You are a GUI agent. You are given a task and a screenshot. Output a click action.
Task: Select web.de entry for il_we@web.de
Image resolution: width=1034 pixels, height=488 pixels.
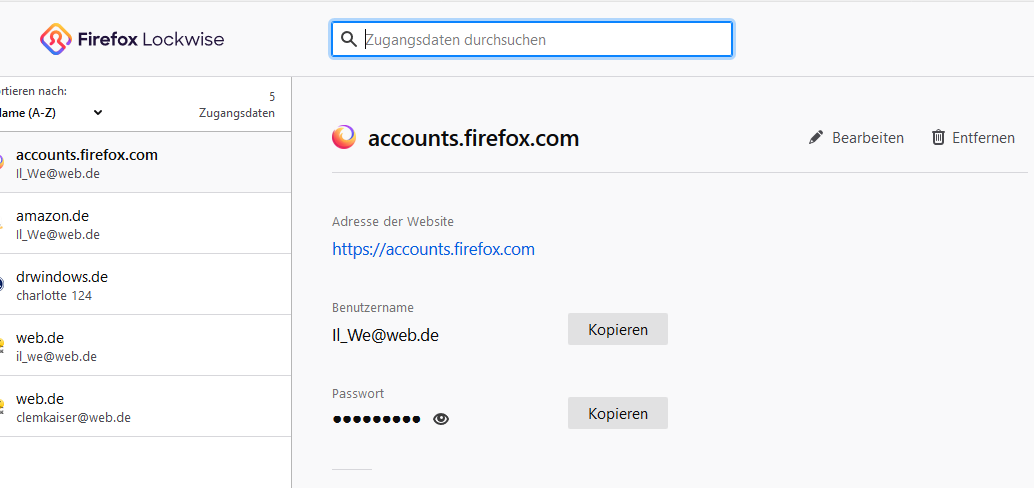[x=145, y=346]
